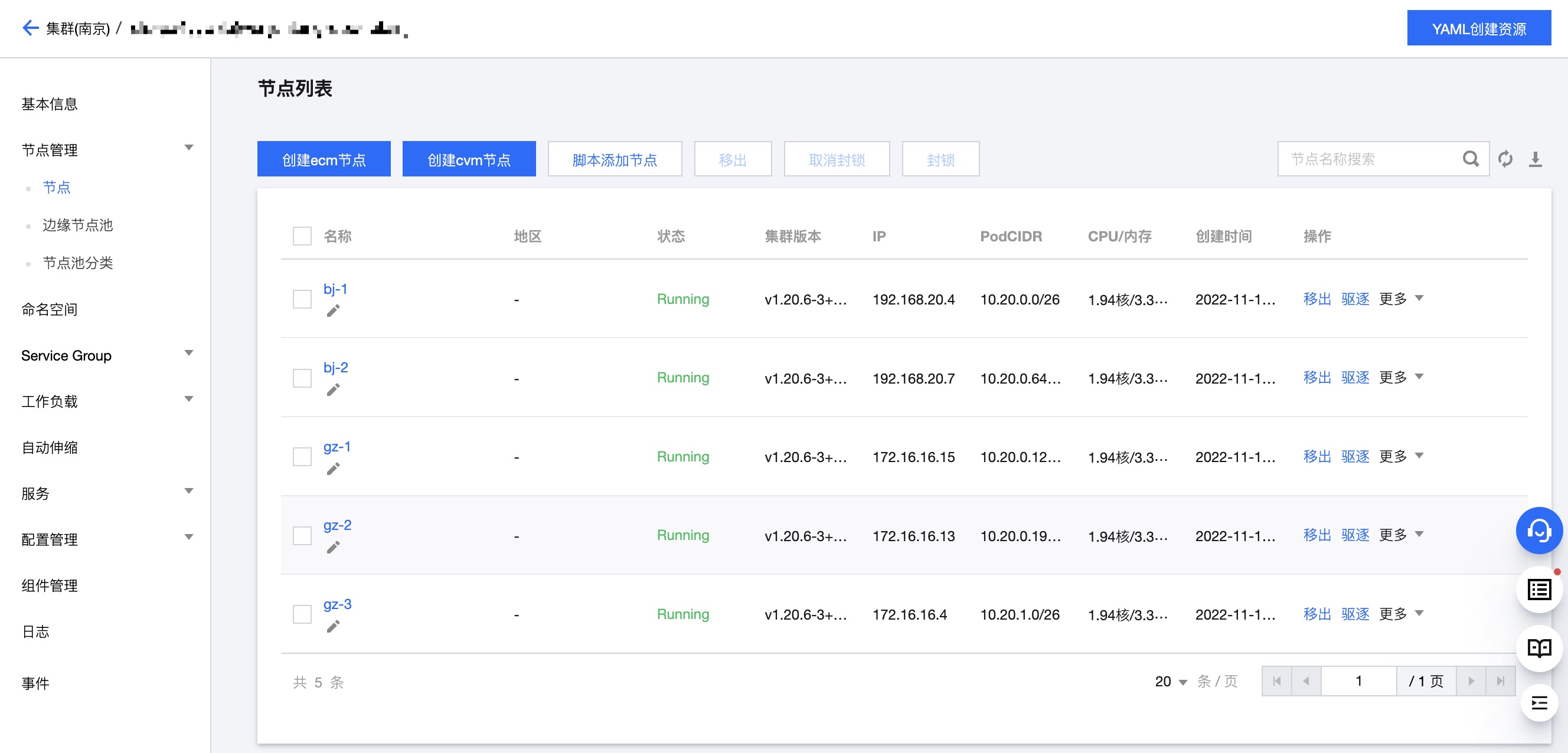Check the select-all checkbox in table header
This screenshot has width=1568, height=753.
pos(302,236)
